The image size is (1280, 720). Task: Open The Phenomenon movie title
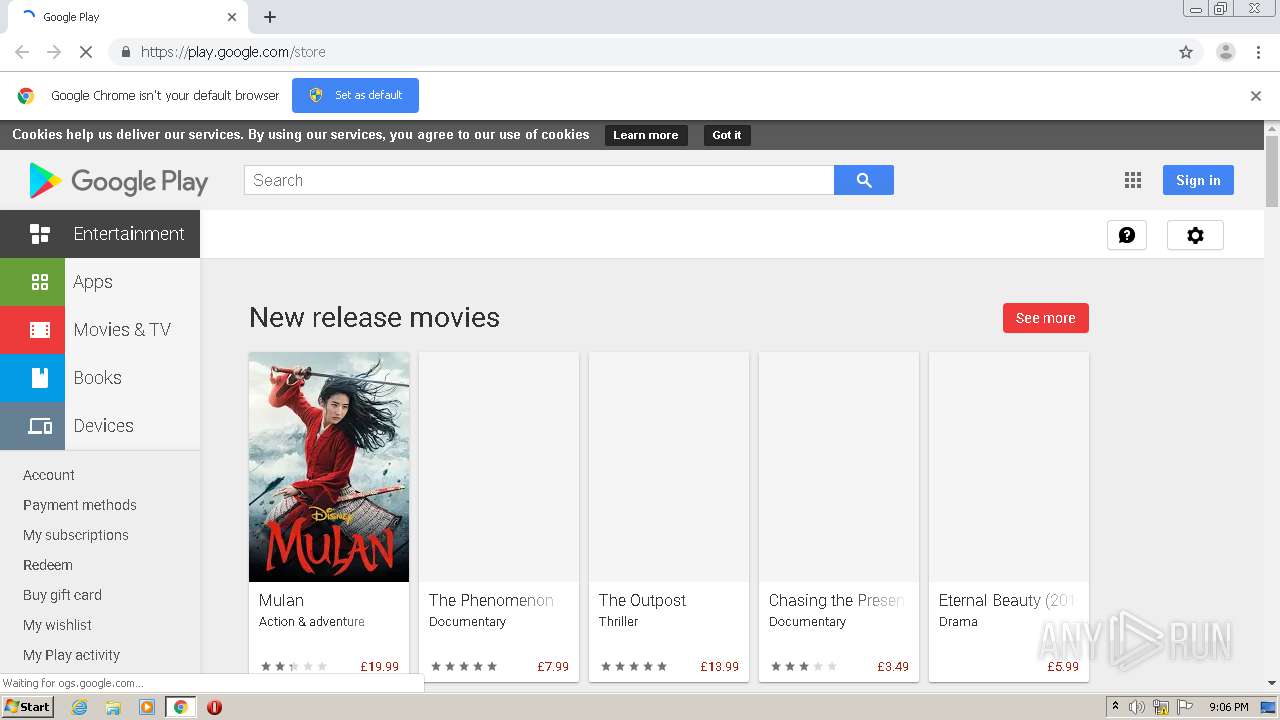[491, 600]
